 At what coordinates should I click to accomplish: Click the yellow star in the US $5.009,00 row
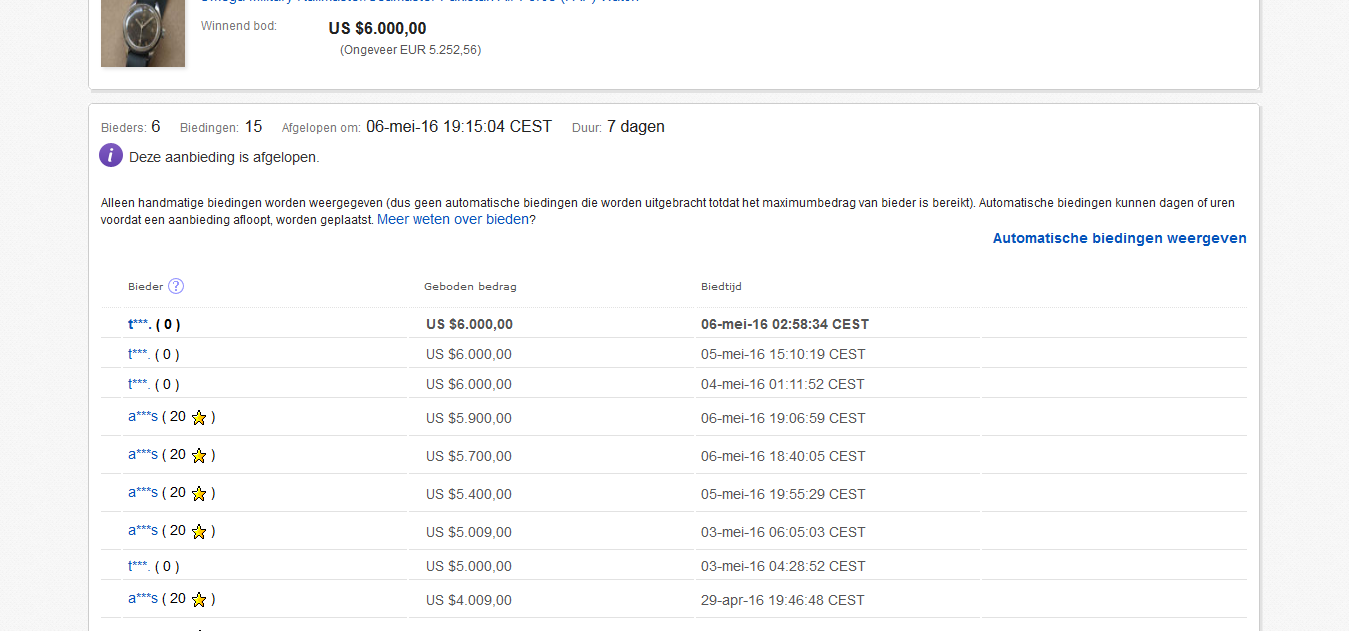click(x=199, y=532)
